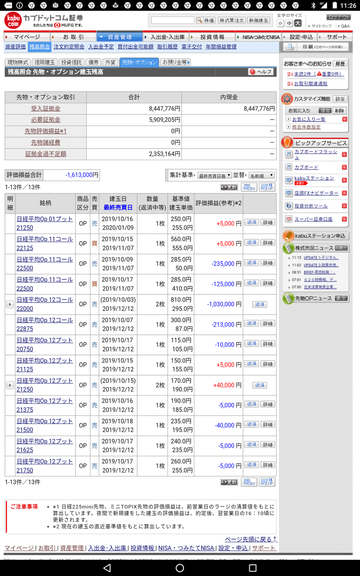Click the 最終売買日 column header link
The image size is (360, 576).
tap(118, 208)
